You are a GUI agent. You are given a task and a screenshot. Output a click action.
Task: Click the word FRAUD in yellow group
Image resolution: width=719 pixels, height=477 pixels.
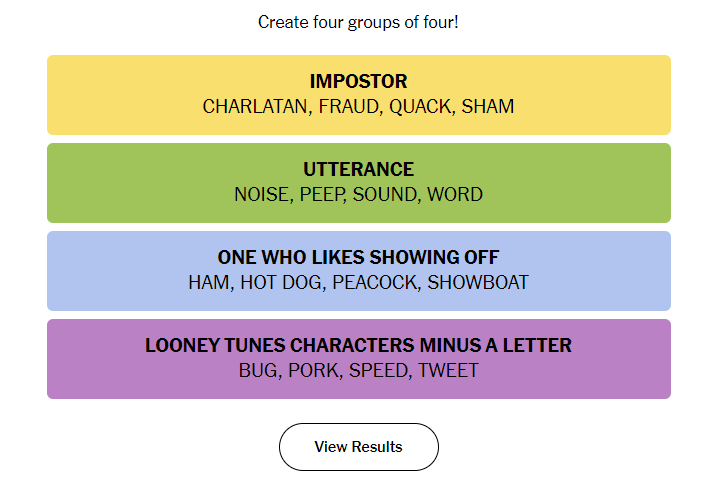tap(348, 106)
